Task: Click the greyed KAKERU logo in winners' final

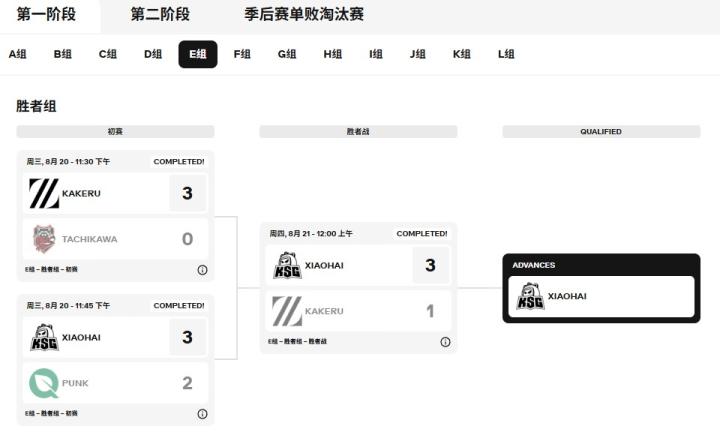Action: (287, 311)
